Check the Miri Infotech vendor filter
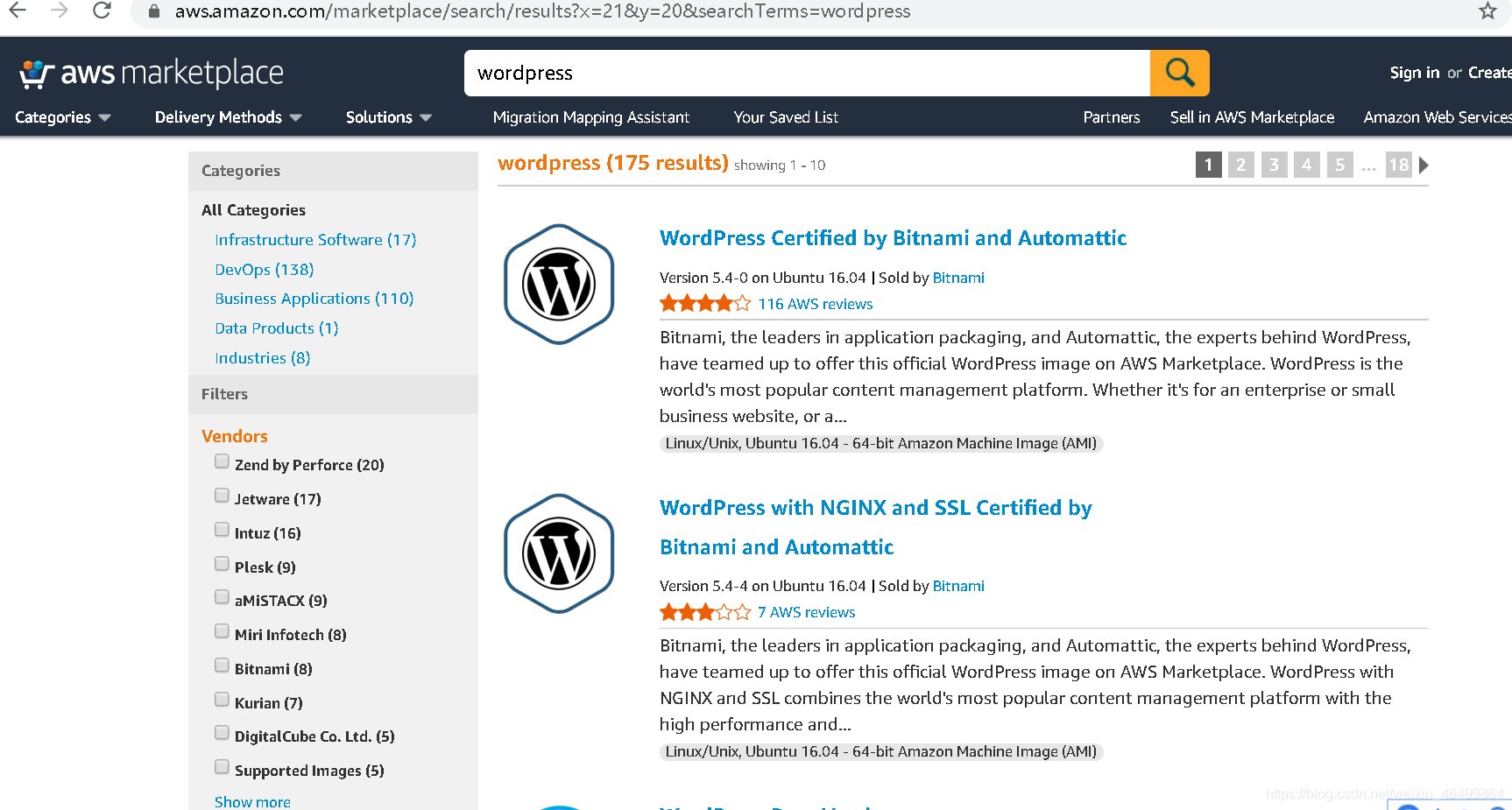Image resolution: width=1512 pixels, height=810 pixels. tap(222, 631)
